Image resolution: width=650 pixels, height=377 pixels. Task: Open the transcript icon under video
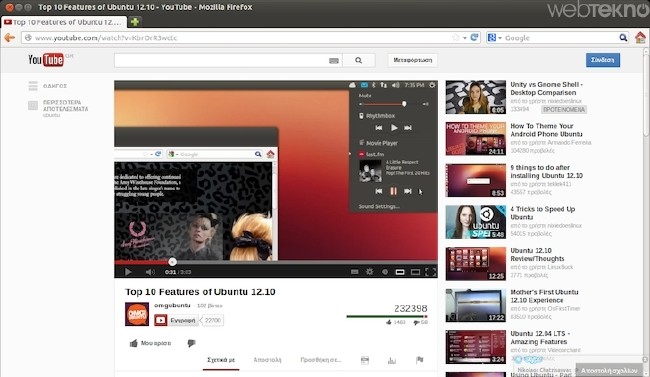[365, 360]
